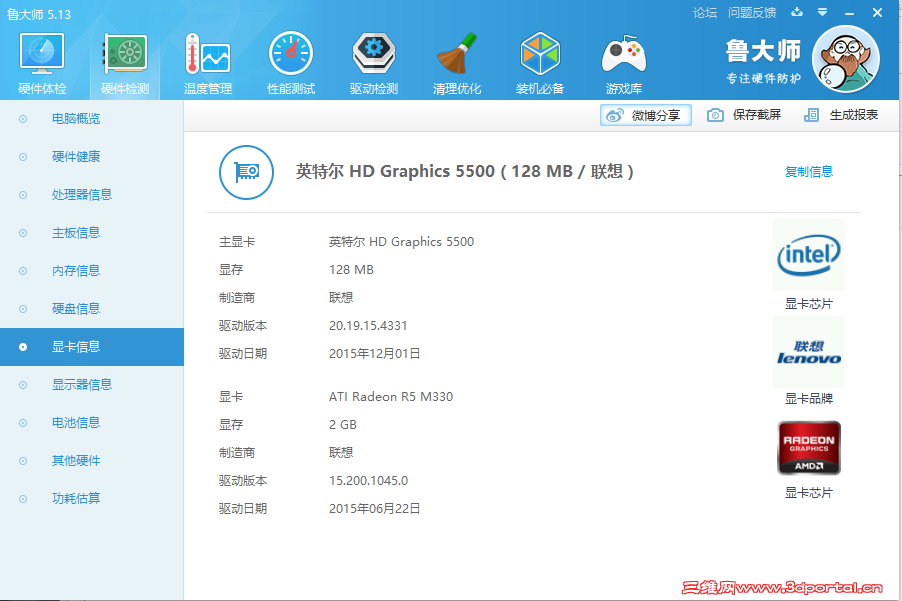Click the header title 英特尔 HD Graphics 5500 ( 128 MB / 联想 )

(464, 171)
